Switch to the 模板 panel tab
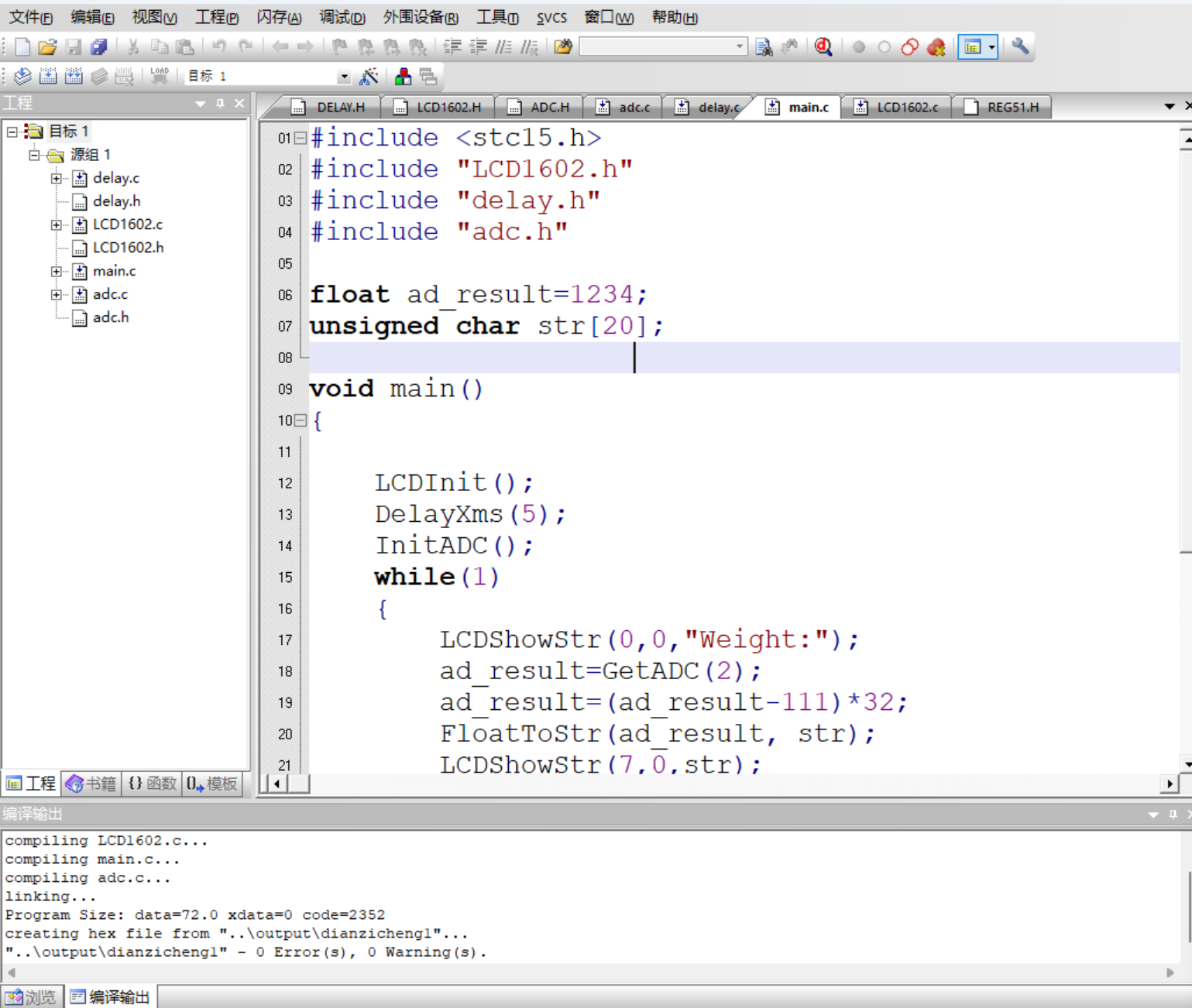The width and height of the screenshot is (1192, 1008). click(x=212, y=783)
